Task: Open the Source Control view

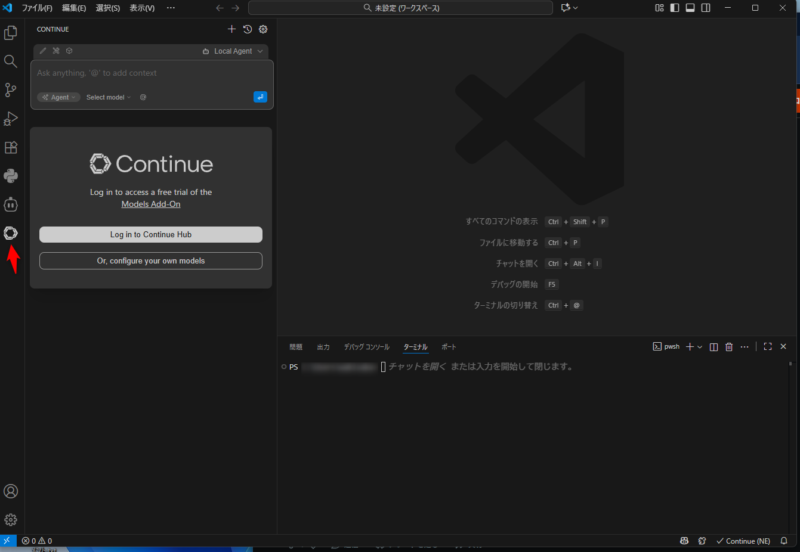Action: [11, 90]
